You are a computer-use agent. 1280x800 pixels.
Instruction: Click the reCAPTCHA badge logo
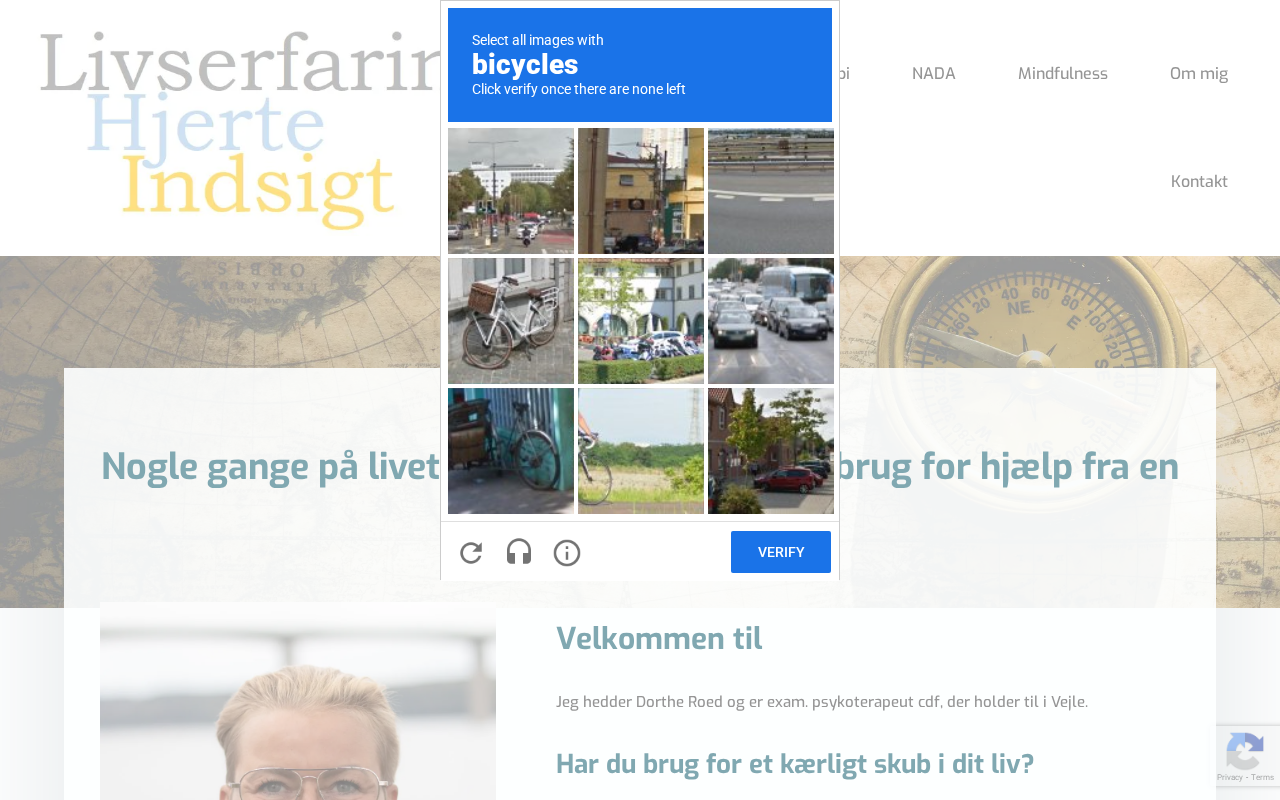click(1244, 751)
